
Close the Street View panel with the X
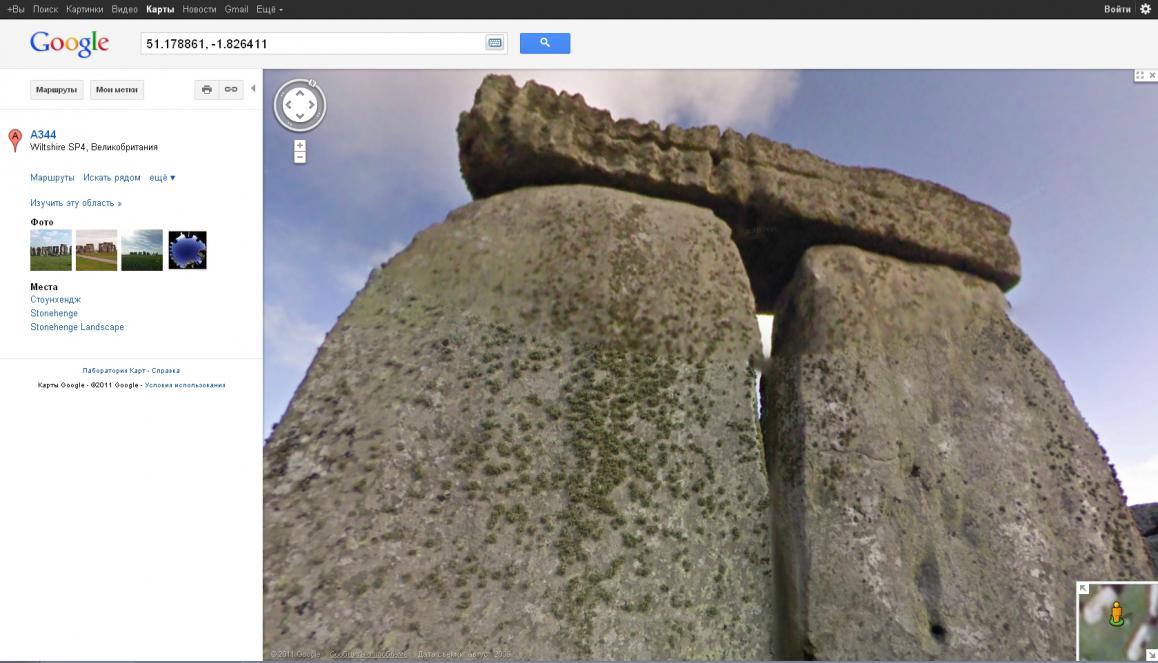(x=1151, y=75)
